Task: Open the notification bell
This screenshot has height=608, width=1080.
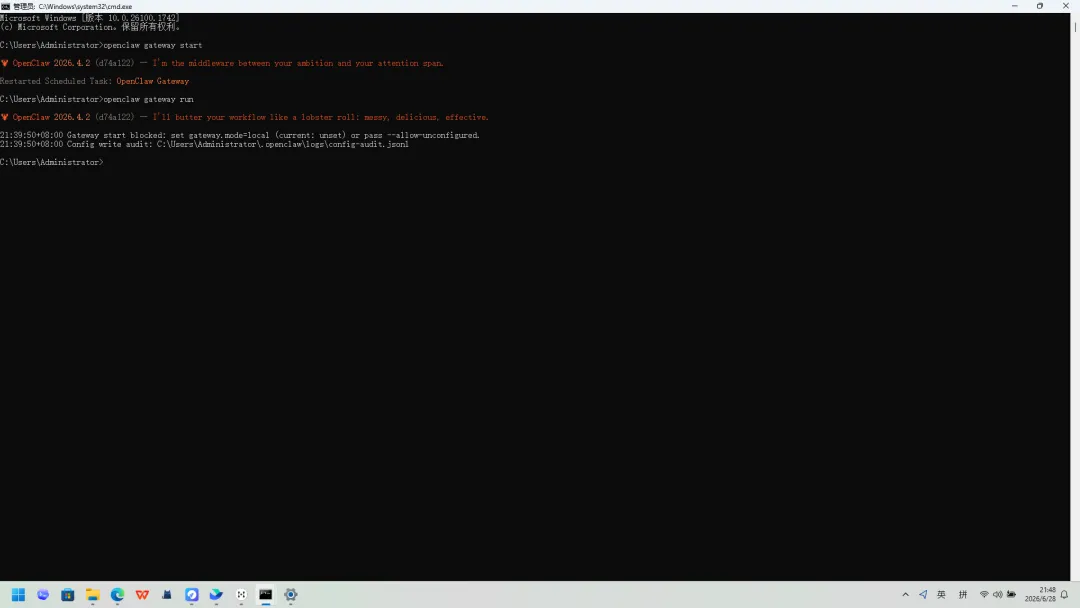Action: pyautogui.click(x=1065, y=594)
